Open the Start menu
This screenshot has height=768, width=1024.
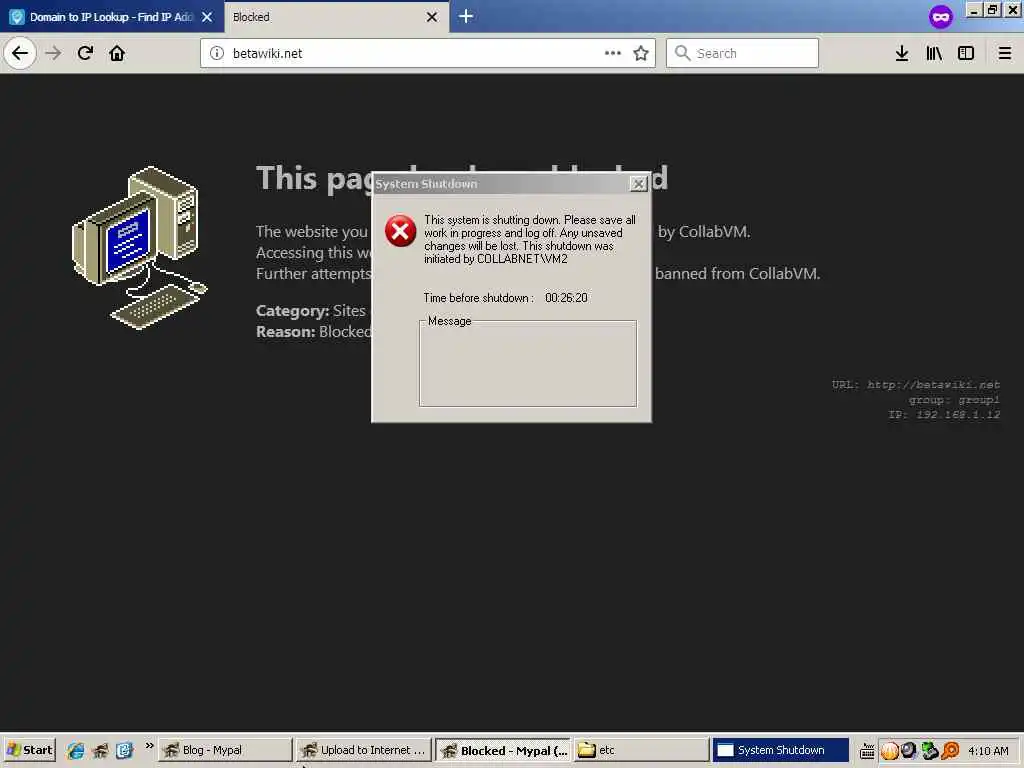click(29, 750)
